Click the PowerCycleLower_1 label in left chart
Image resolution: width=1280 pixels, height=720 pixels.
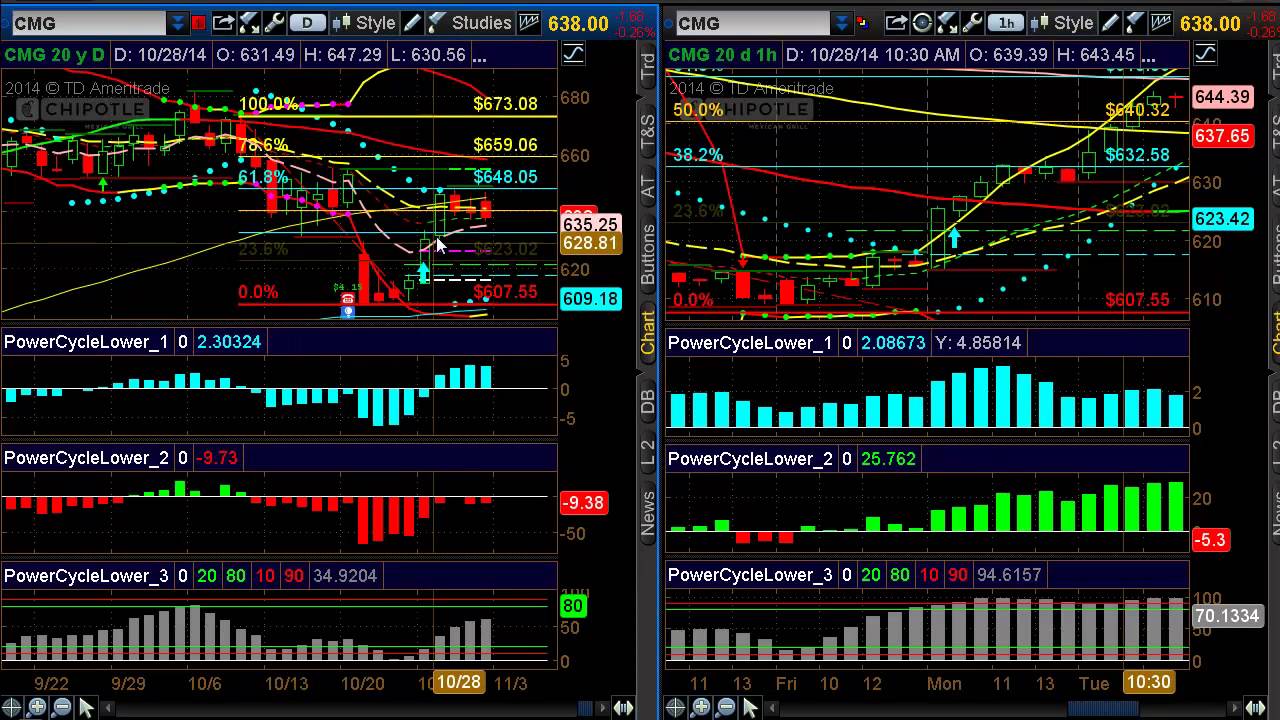coord(86,342)
